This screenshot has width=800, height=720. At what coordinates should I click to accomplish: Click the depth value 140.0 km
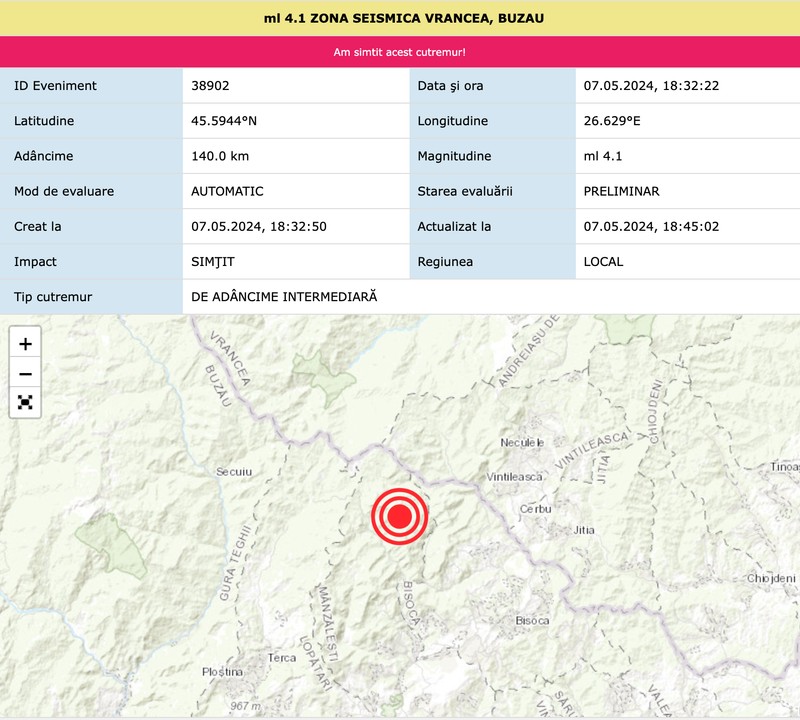tap(220, 156)
